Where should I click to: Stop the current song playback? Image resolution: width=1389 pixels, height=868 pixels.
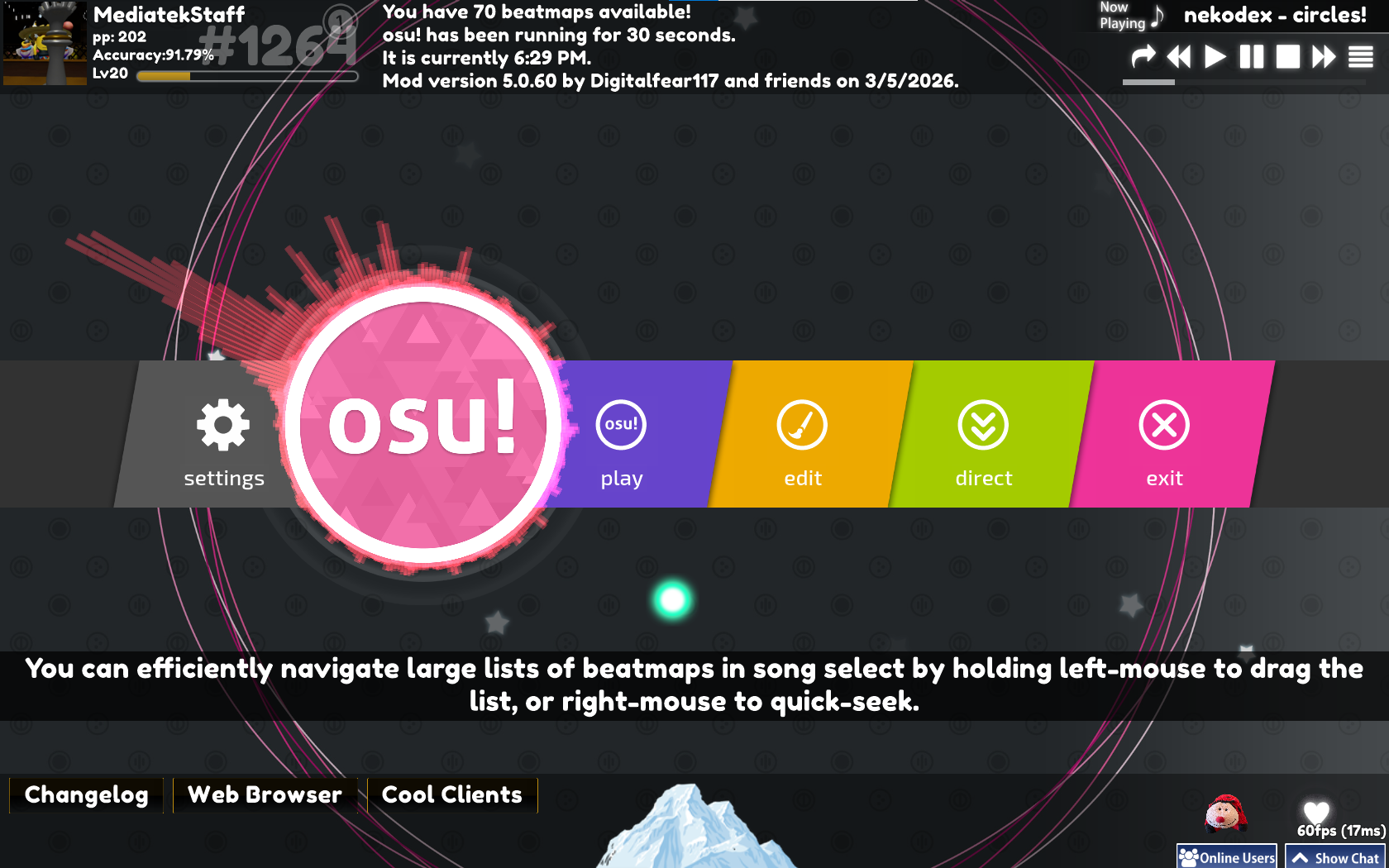tap(1288, 57)
